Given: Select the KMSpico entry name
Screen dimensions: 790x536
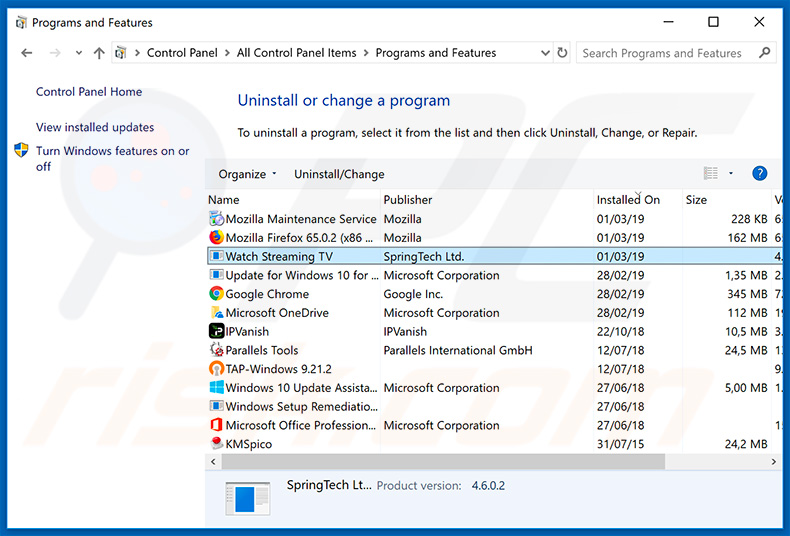Looking at the screenshot, I should (x=248, y=444).
